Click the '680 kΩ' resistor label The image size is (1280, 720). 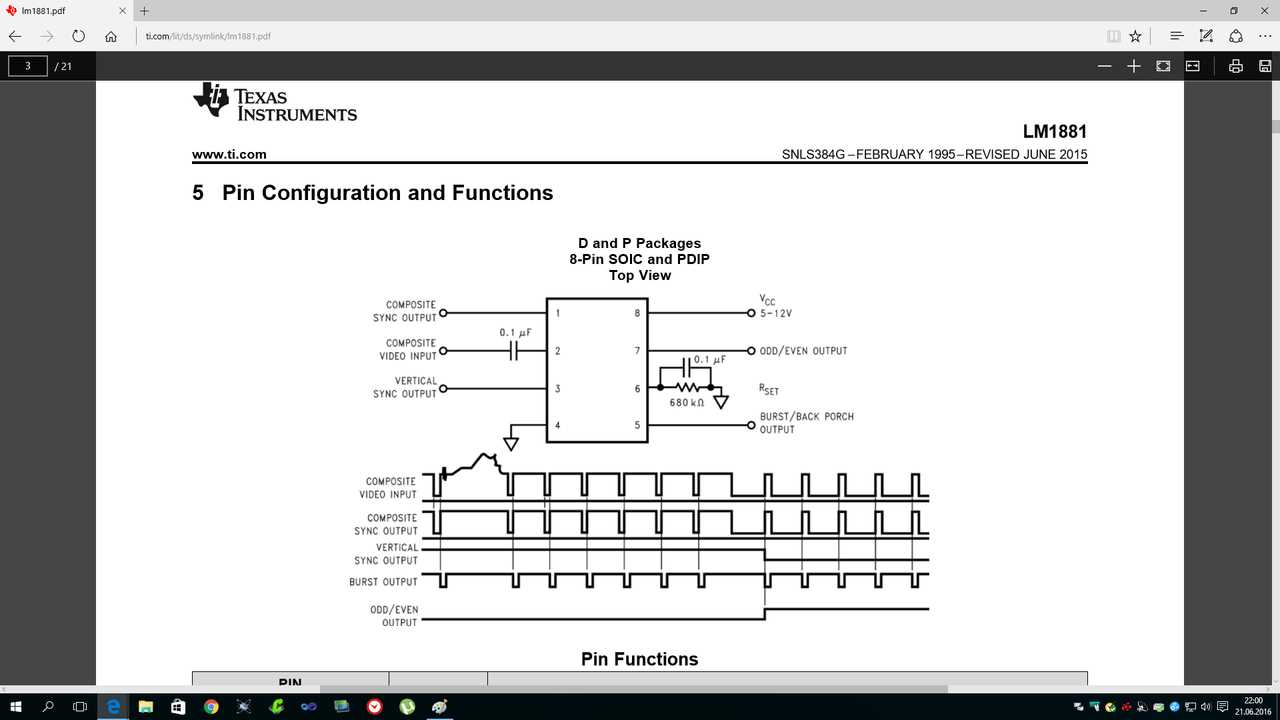click(x=686, y=403)
